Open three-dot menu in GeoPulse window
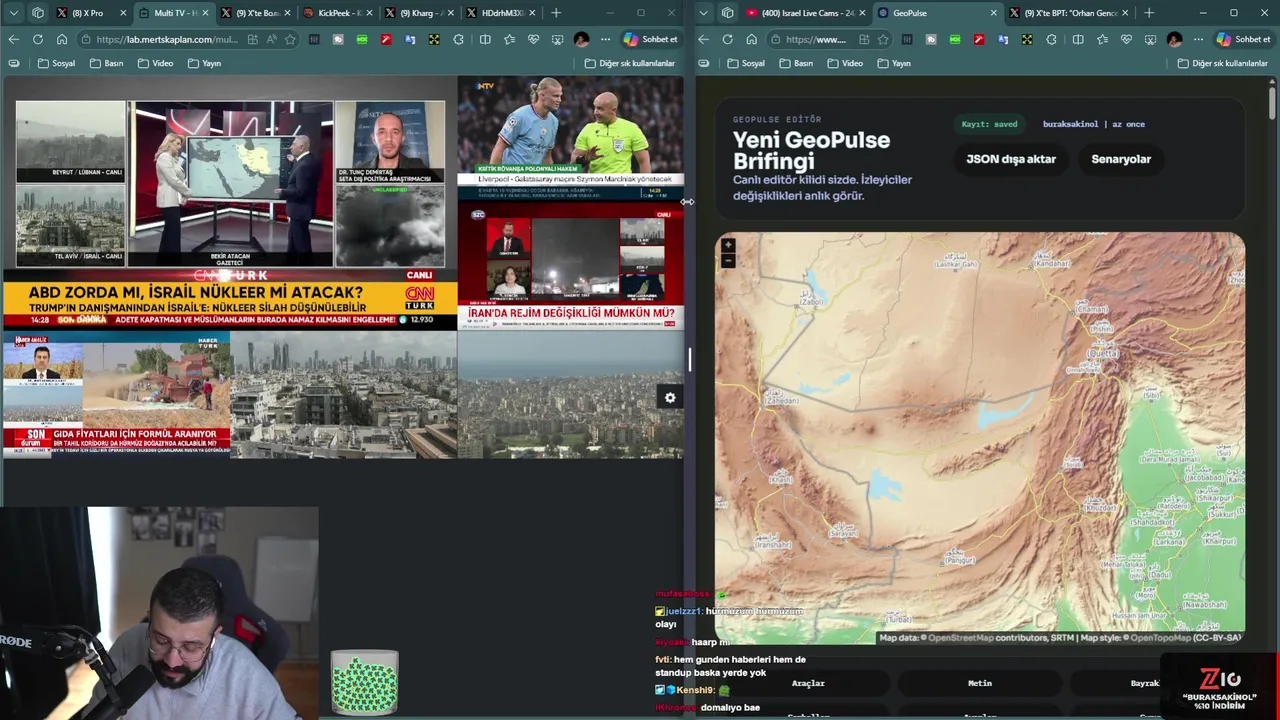The height and width of the screenshot is (720, 1280). point(1198,39)
